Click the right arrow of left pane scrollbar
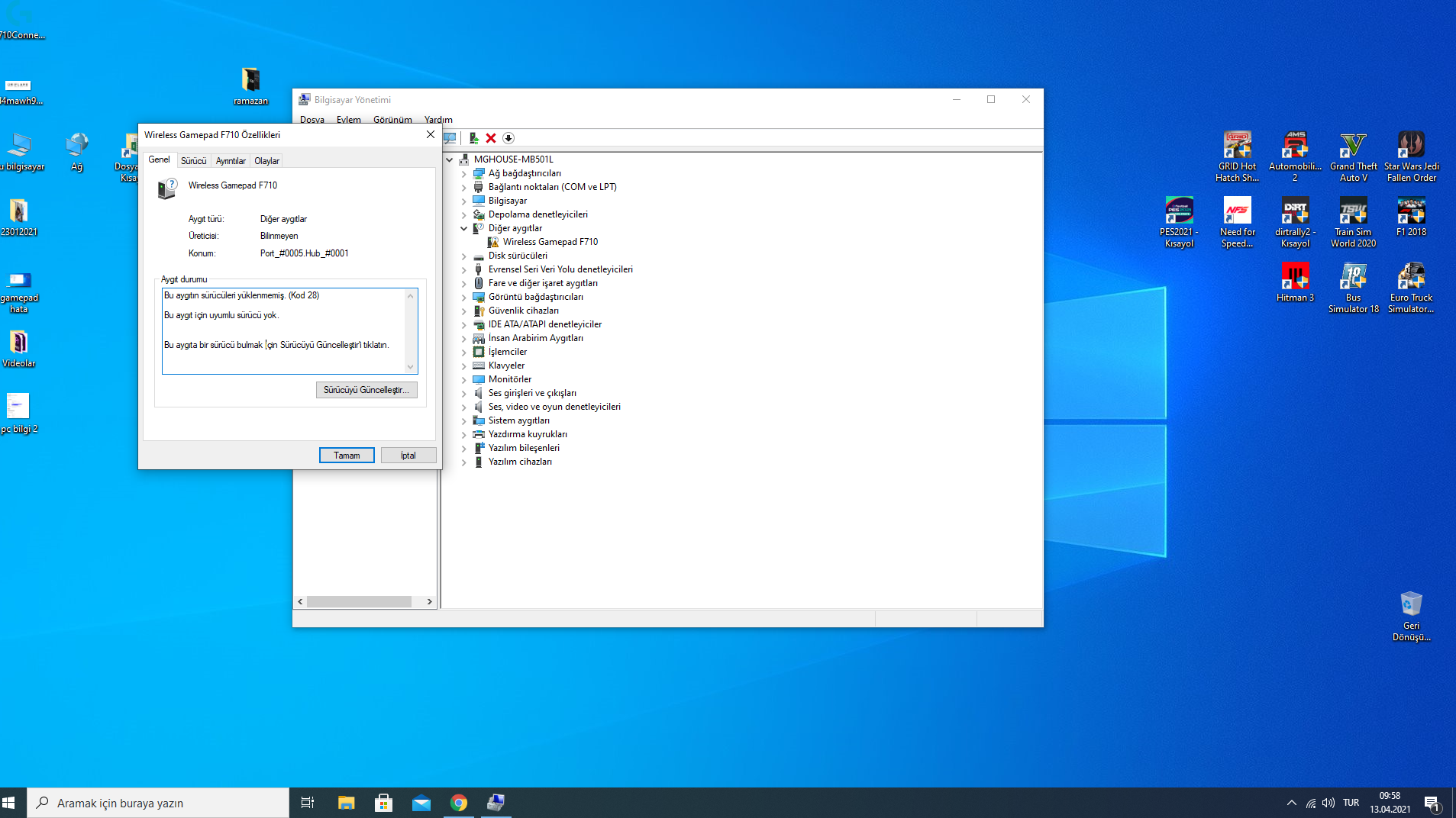The width and height of the screenshot is (1456, 818). 430,602
